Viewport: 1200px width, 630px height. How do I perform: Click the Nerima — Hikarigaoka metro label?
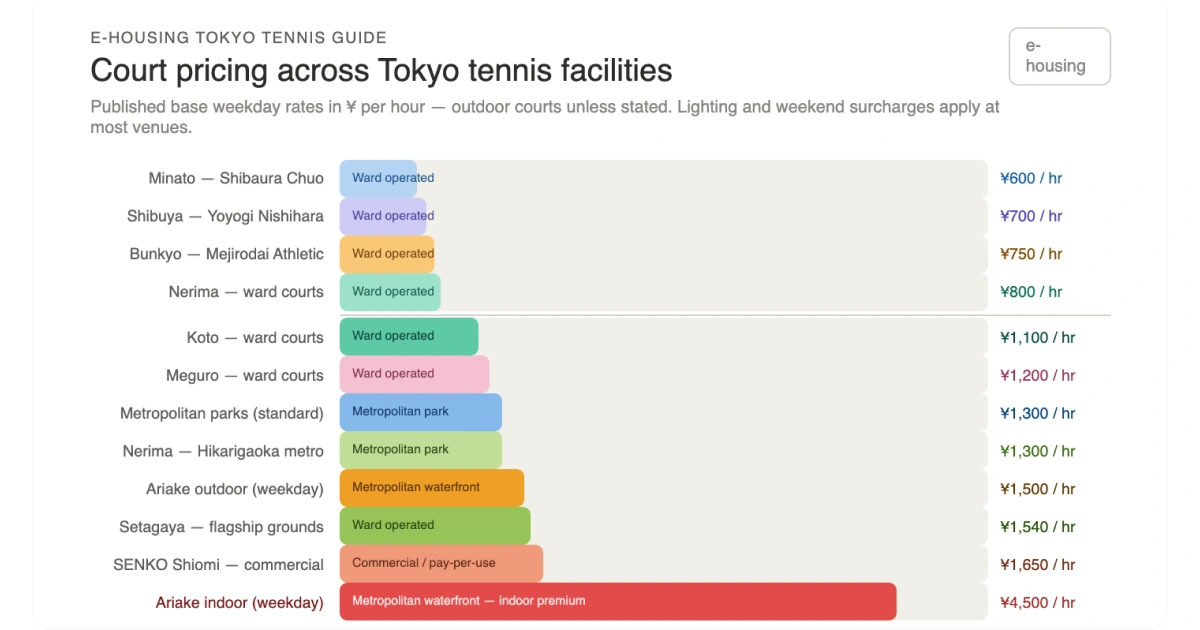[223, 451]
